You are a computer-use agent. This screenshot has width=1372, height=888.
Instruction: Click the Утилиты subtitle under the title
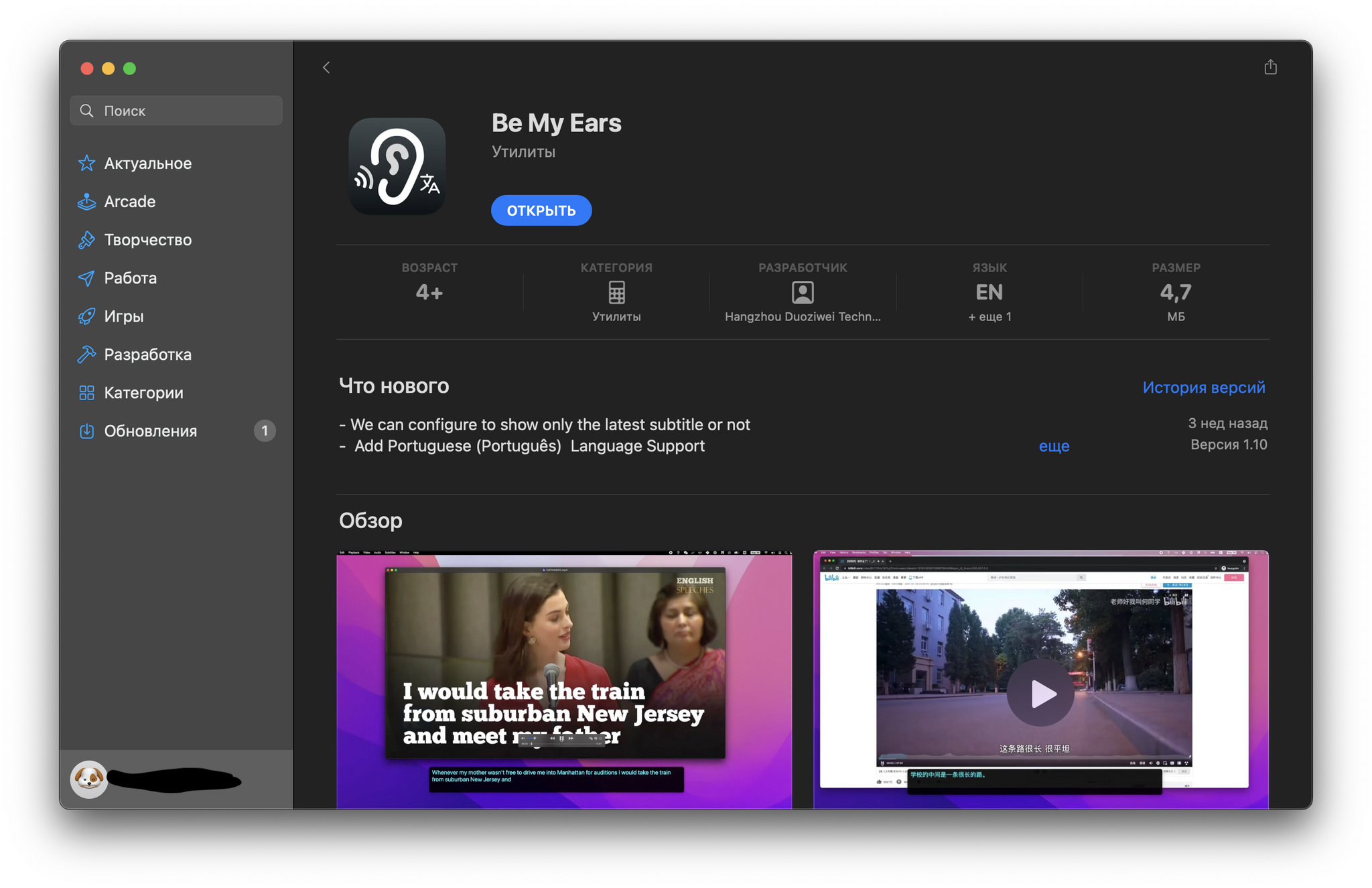tap(523, 151)
